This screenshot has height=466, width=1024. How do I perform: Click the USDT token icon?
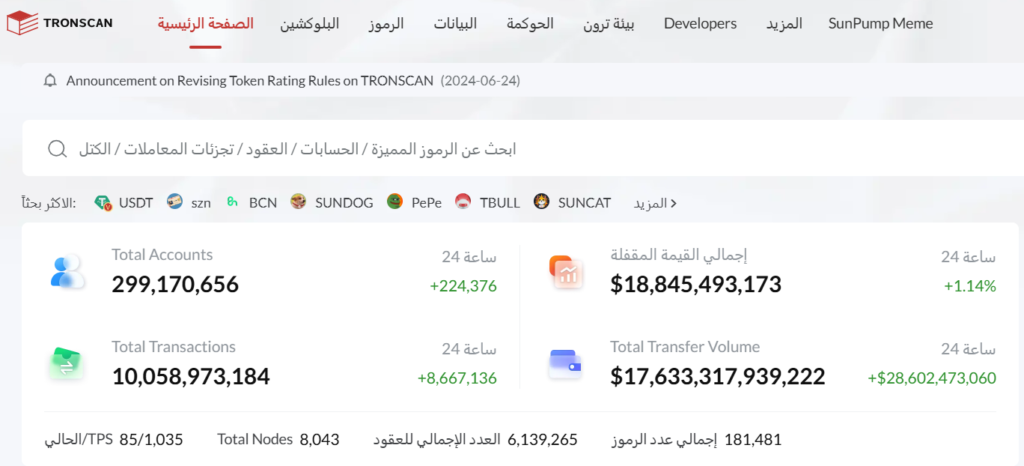pos(103,202)
